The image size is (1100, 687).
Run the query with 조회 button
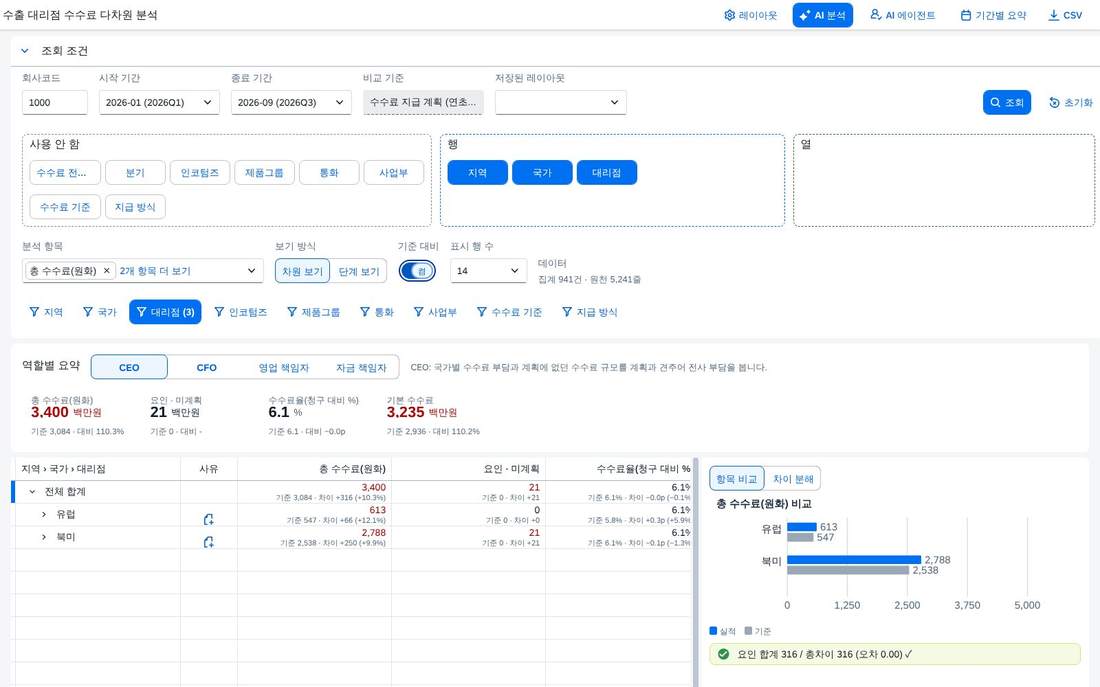[1007, 102]
